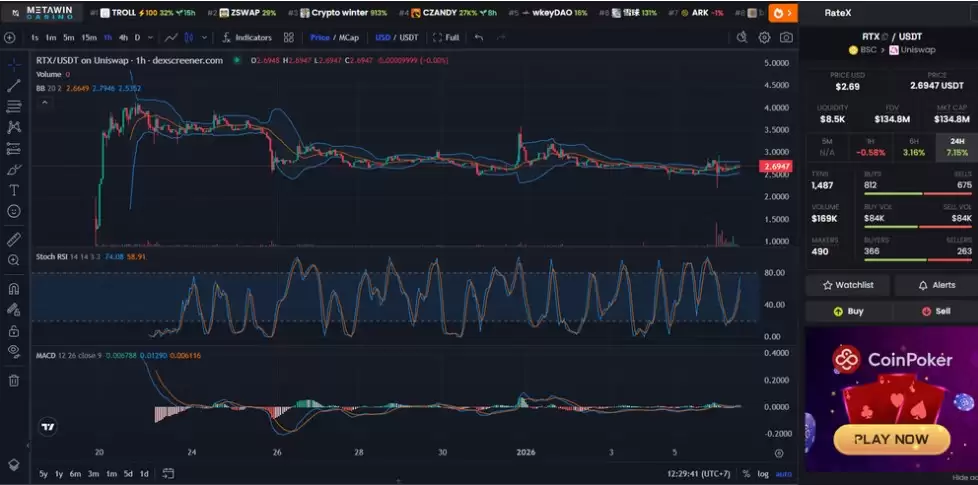The height and width of the screenshot is (485, 978).
Task: Select the trend line drawing tool
Action: 14,85
